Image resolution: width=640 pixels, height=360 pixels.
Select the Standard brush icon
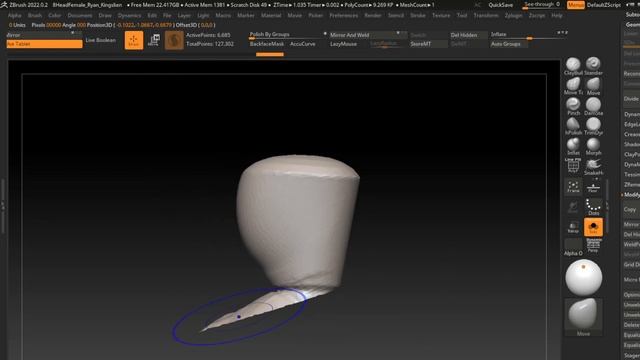tap(593, 66)
